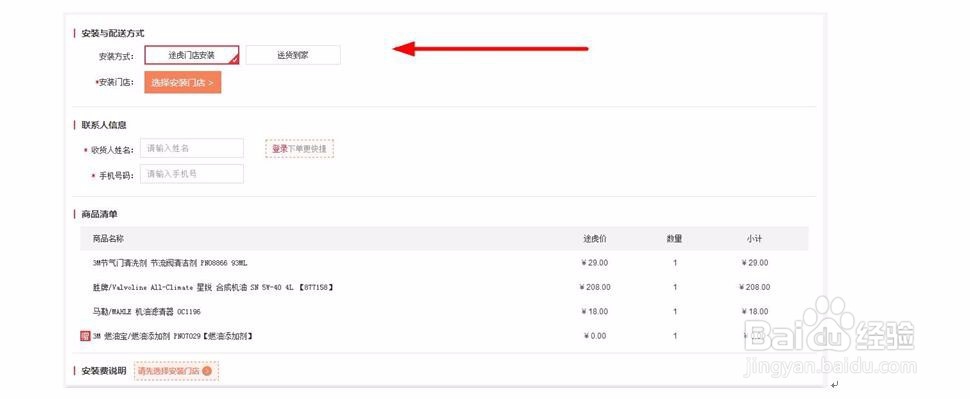The height and width of the screenshot is (399, 970).
Task: Select 途虎门店安装 installation method
Action: point(192,55)
